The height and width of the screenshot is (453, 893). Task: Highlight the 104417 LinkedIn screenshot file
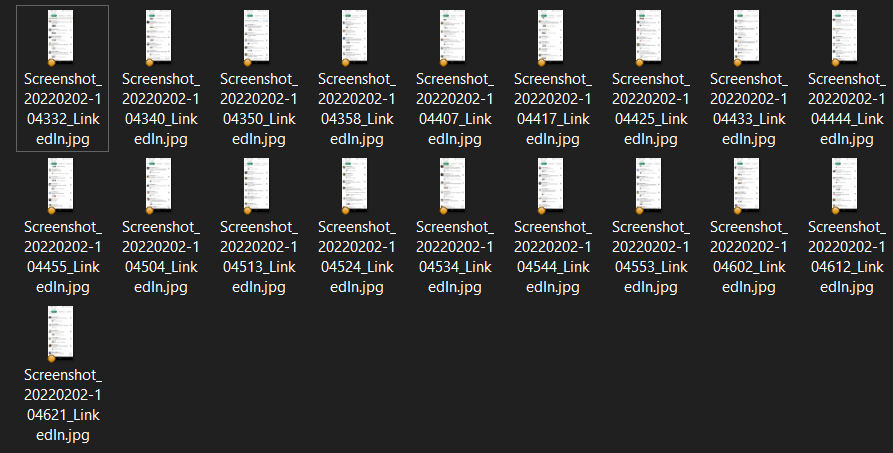point(552,37)
